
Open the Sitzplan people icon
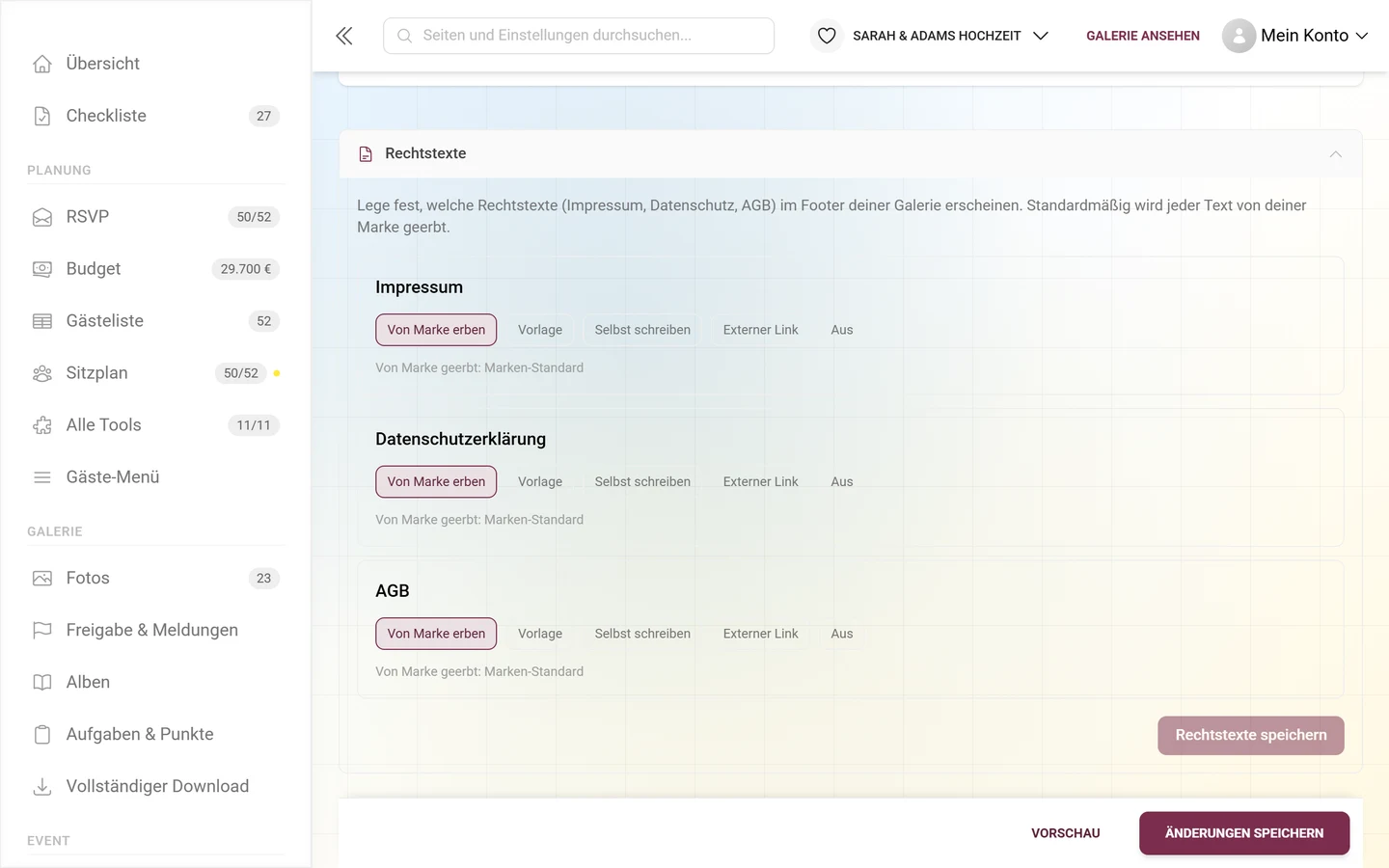coord(42,373)
